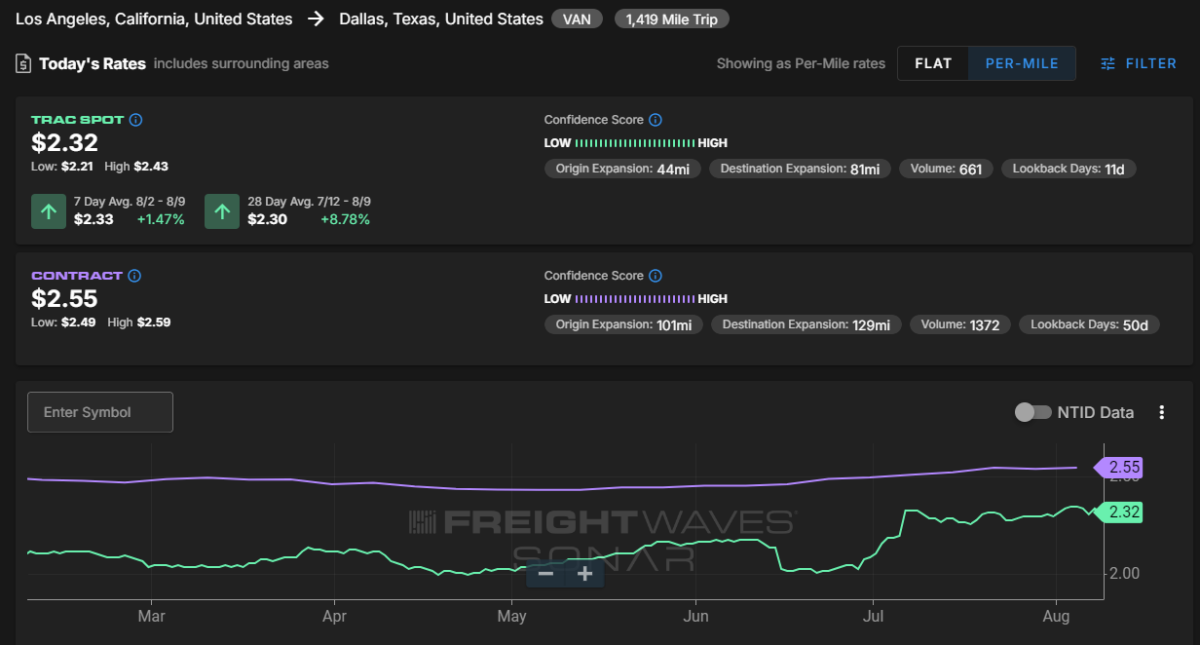Click the CONTRACT Confidence Score info icon
Image resolution: width=1200 pixels, height=645 pixels.
click(655, 276)
